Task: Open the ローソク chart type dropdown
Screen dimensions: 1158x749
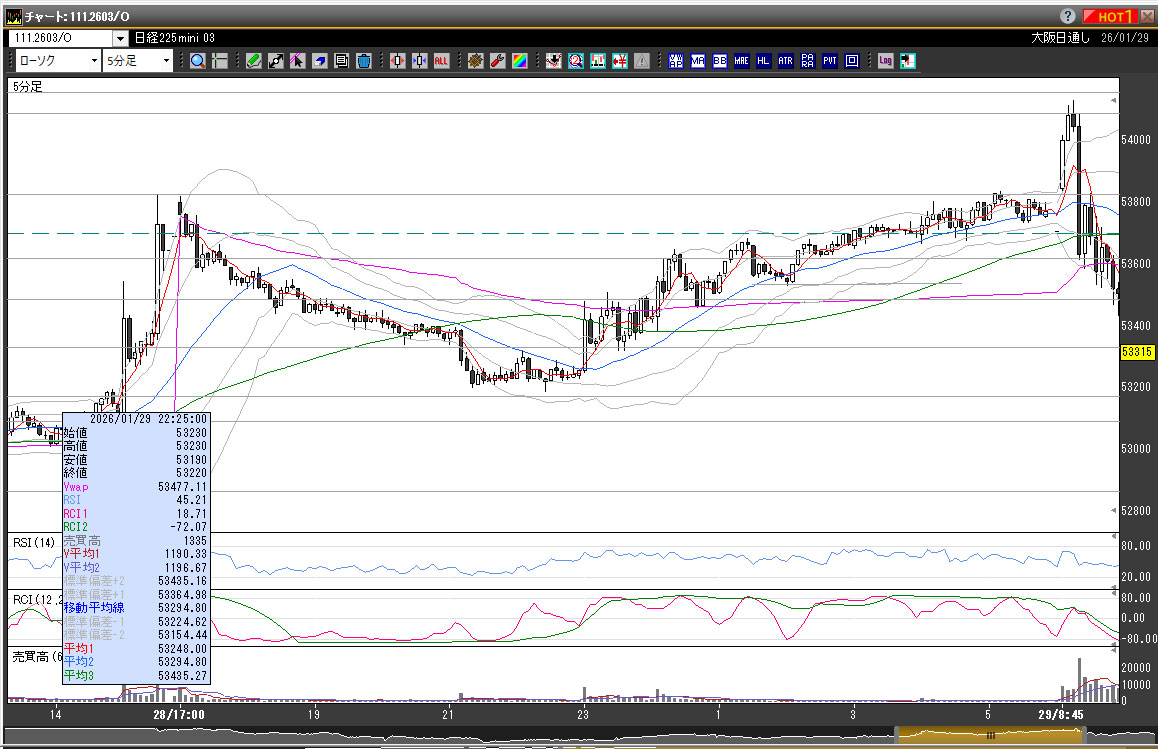Action: pos(94,61)
